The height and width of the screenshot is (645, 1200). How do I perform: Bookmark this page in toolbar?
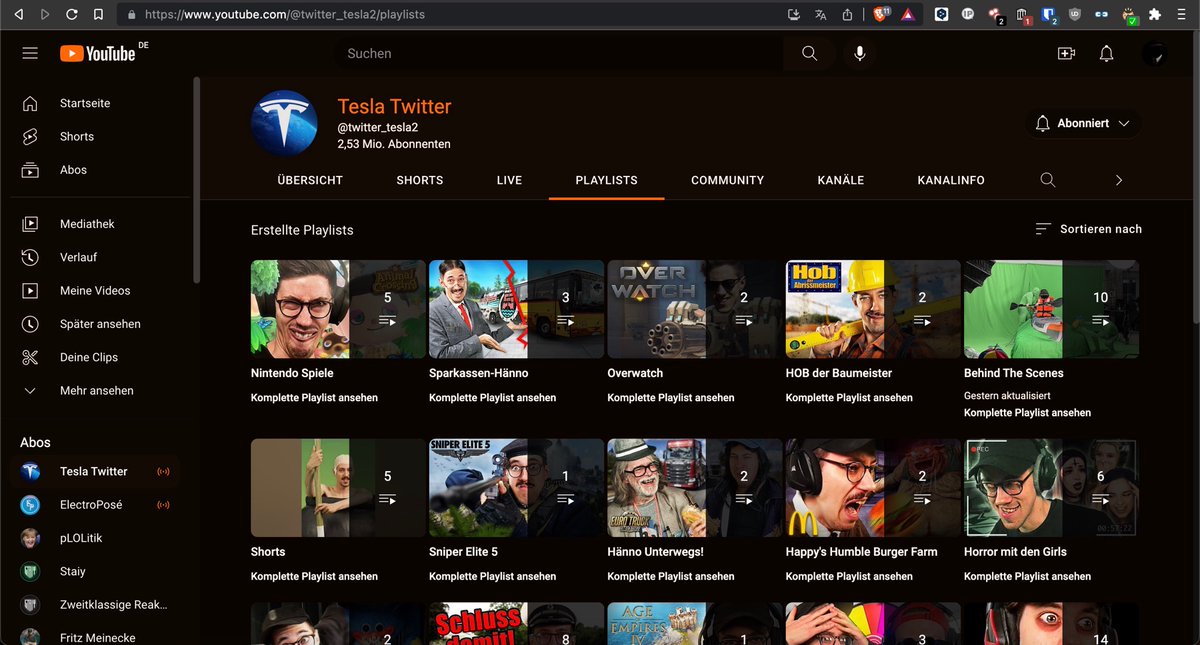tap(98, 15)
